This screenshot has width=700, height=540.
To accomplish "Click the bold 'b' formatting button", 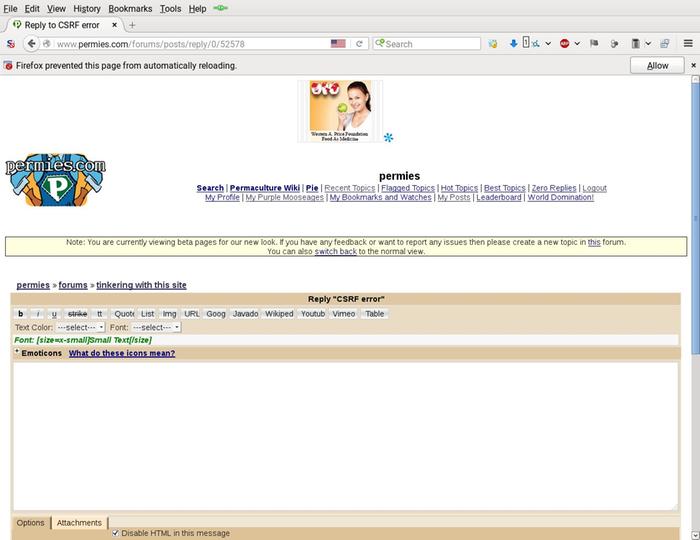I will click(21, 314).
